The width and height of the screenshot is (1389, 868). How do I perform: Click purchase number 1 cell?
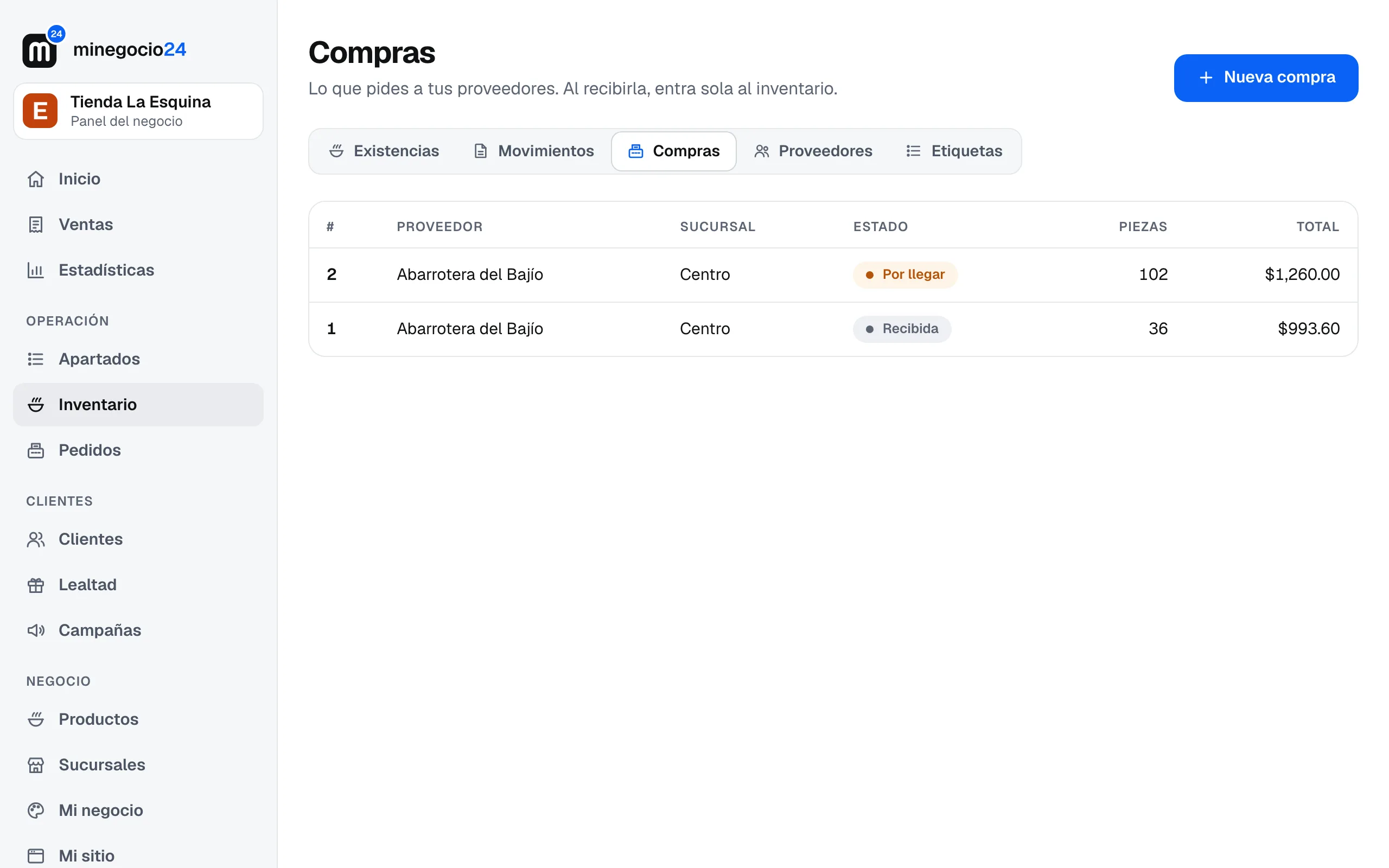pyautogui.click(x=331, y=329)
